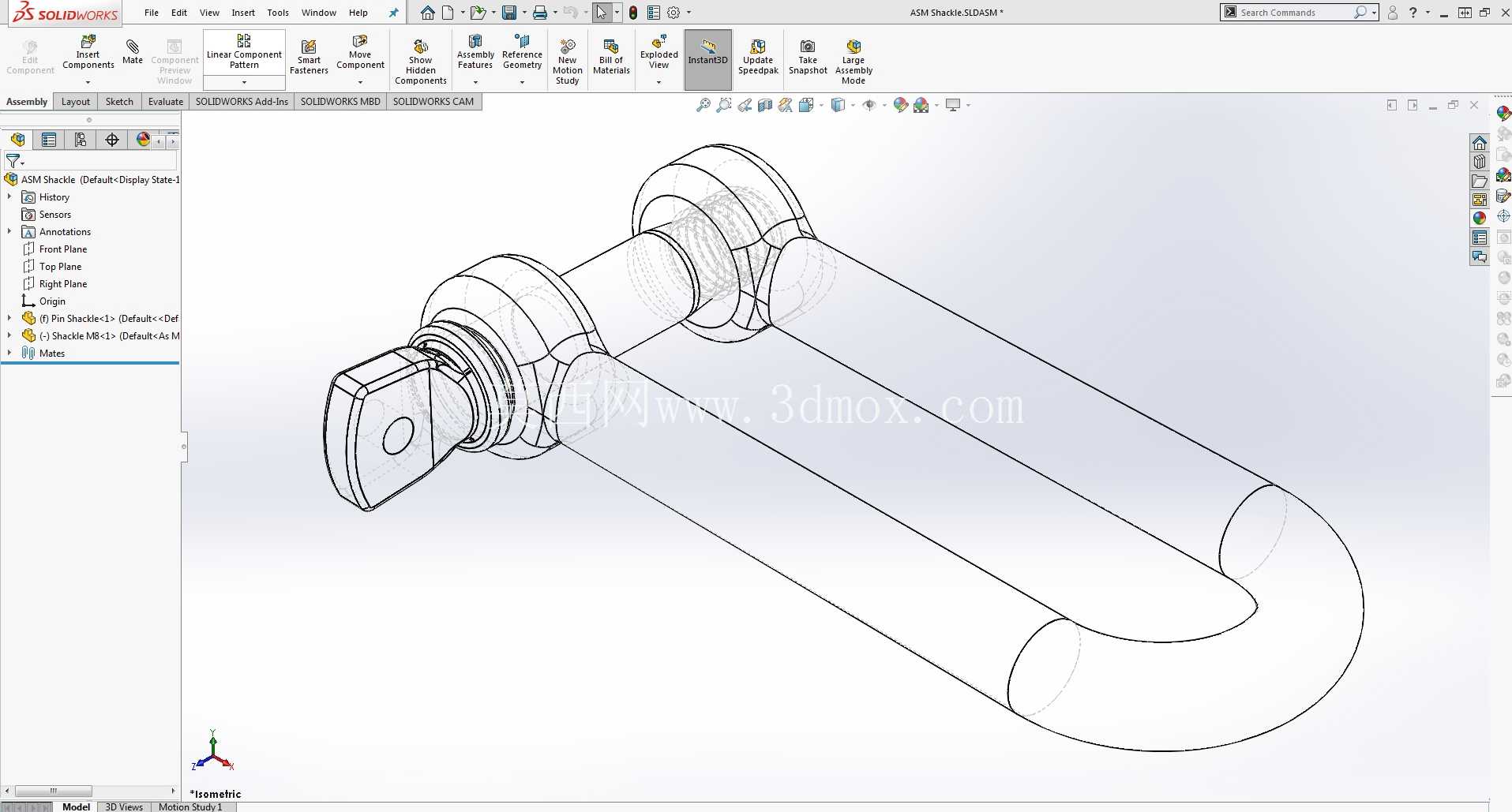Open Reference Geometry
Viewport: 1512px width, 812px height.
click(x=522, y=52)
